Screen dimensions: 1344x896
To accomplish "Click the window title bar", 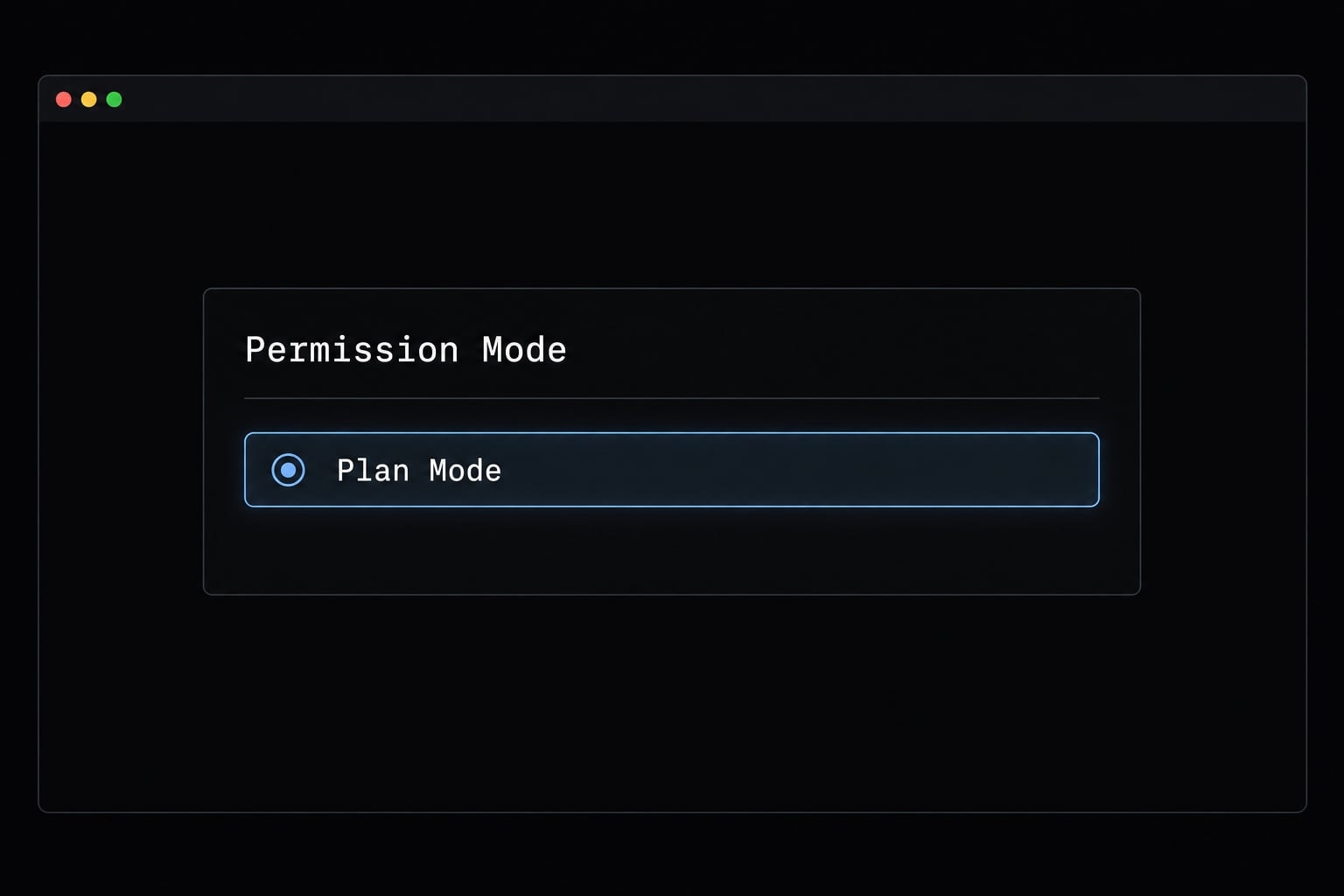I will point(672,99).
